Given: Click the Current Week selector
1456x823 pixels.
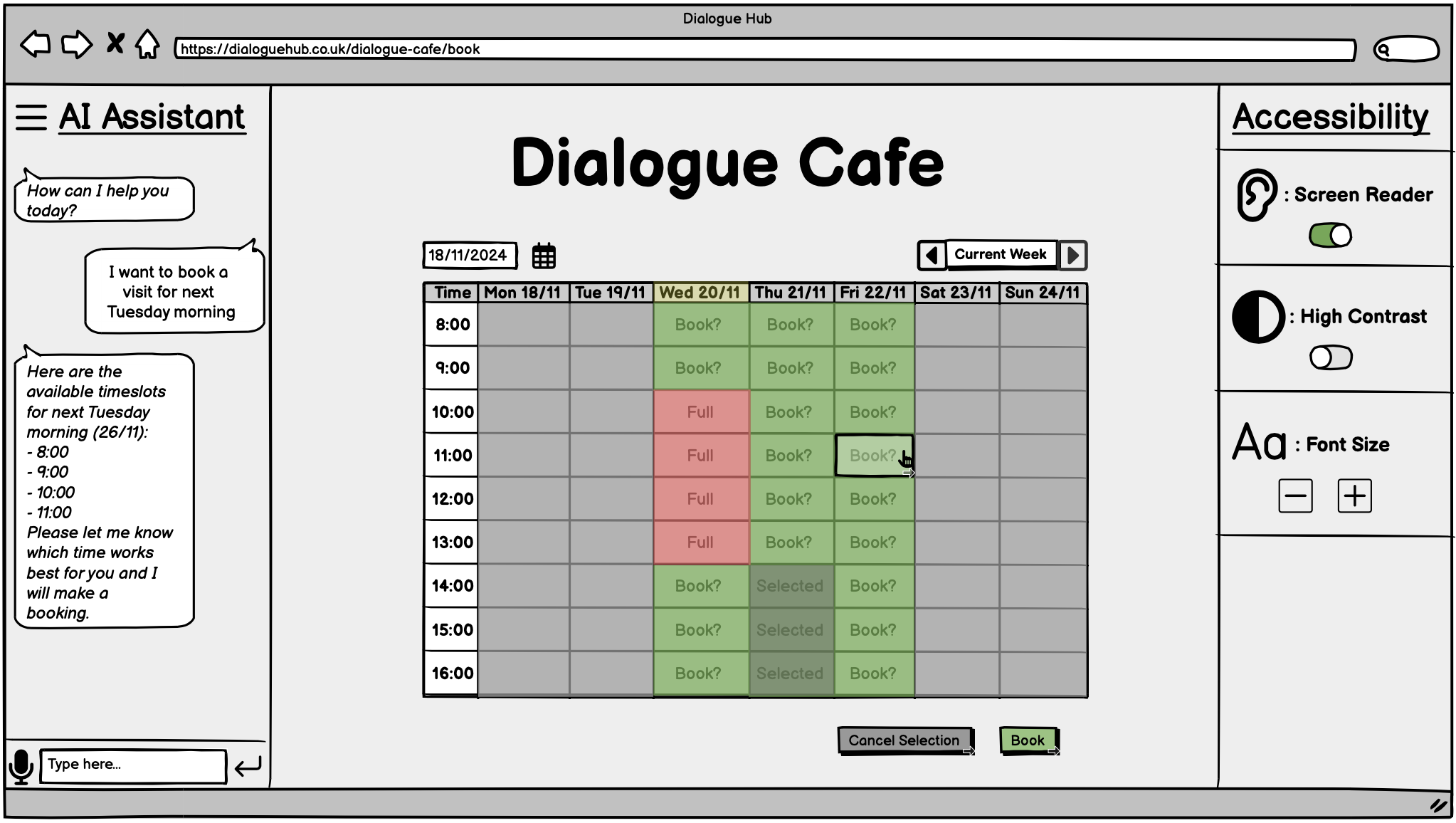Looking at the screenshot, I should point(1000,254).
